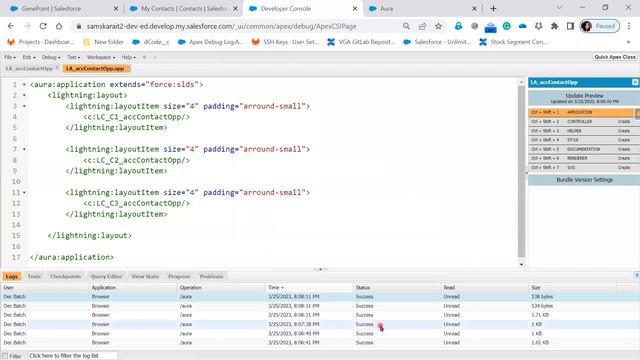Open the Paused profile avatar button
The height and width of the screenshot is (360, 640).
point(600,26)
